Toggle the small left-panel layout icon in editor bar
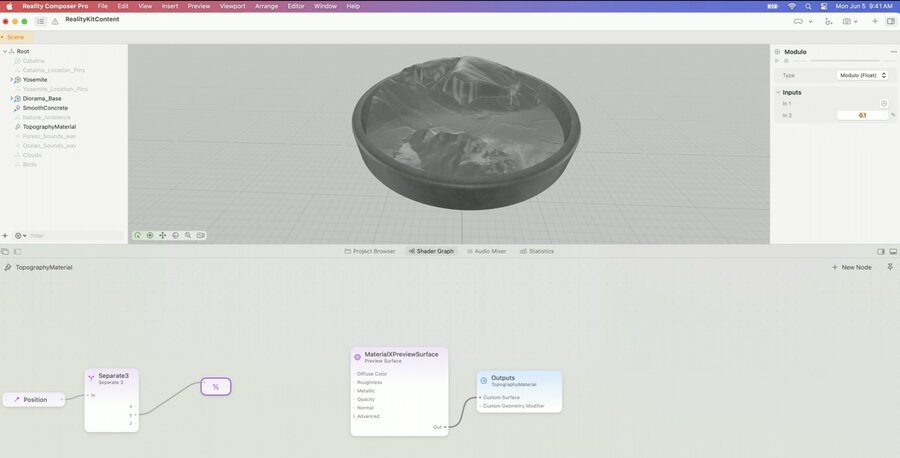Image resolution: width=900 pixels, height=458 pixels. 17,252
